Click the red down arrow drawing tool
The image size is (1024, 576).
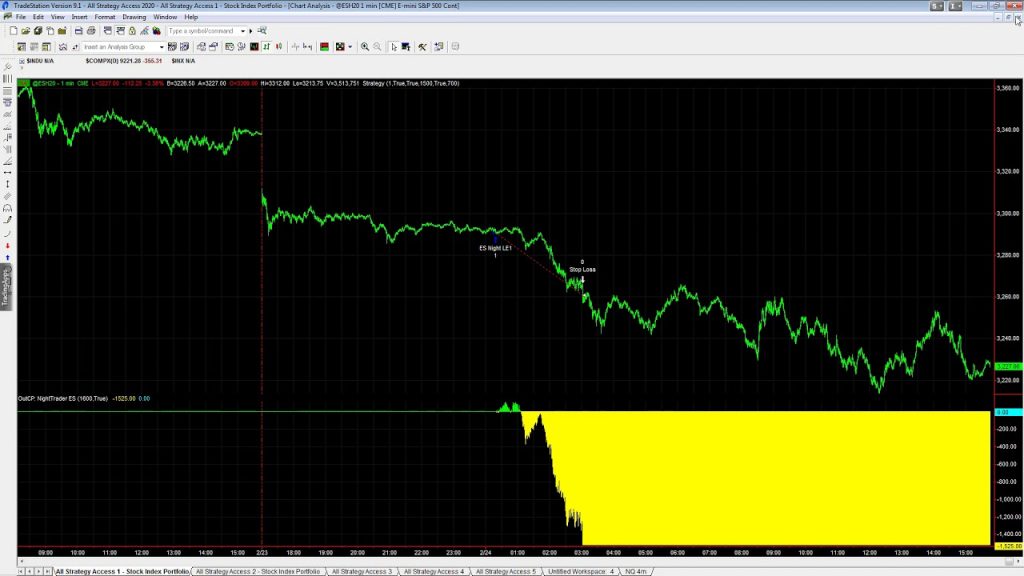pos(8,245)
